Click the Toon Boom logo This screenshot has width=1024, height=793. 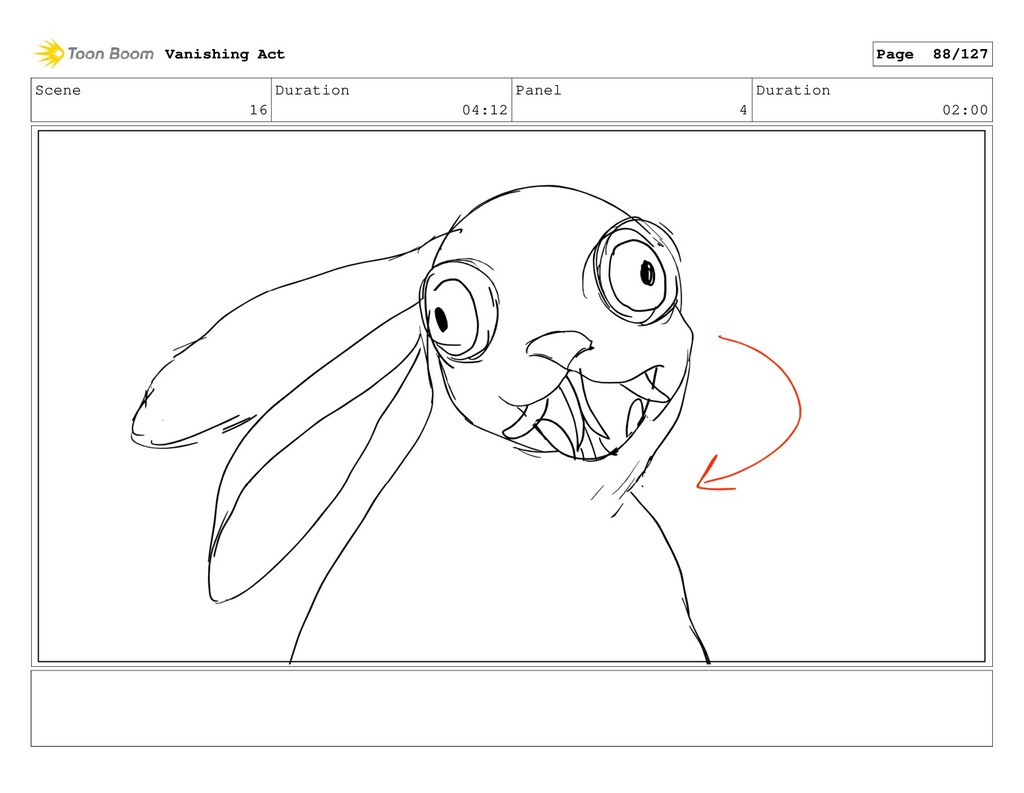pos(94,54)
